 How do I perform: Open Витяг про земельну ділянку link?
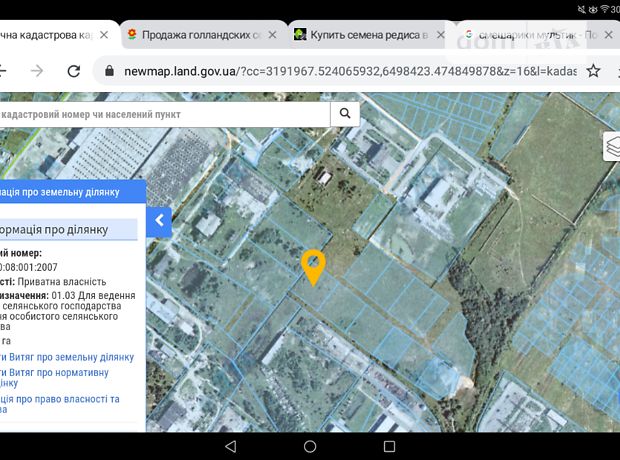[67, 357]
